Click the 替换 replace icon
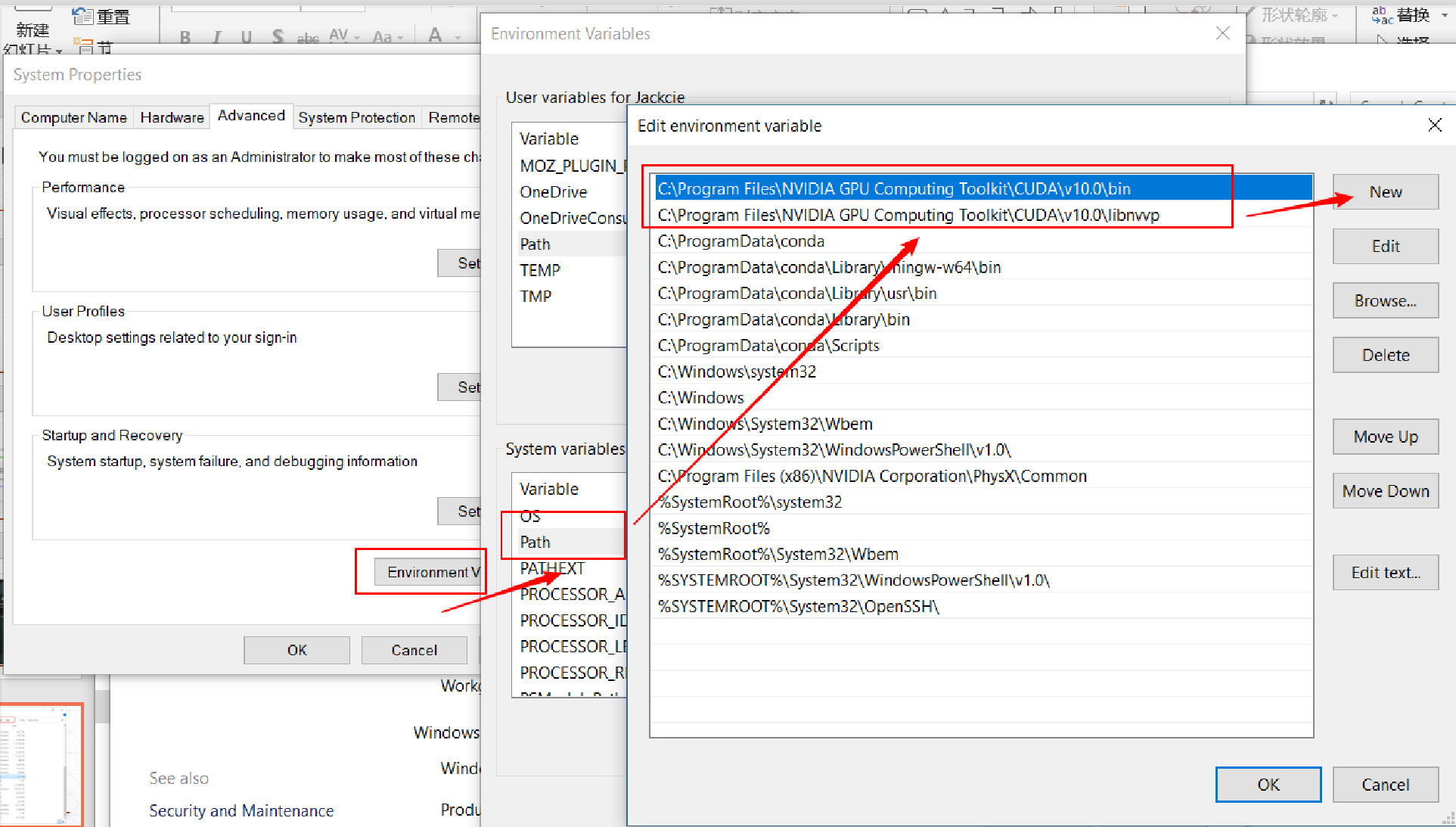Viewport: 1456px width, 827px height. click(1383, 15)
